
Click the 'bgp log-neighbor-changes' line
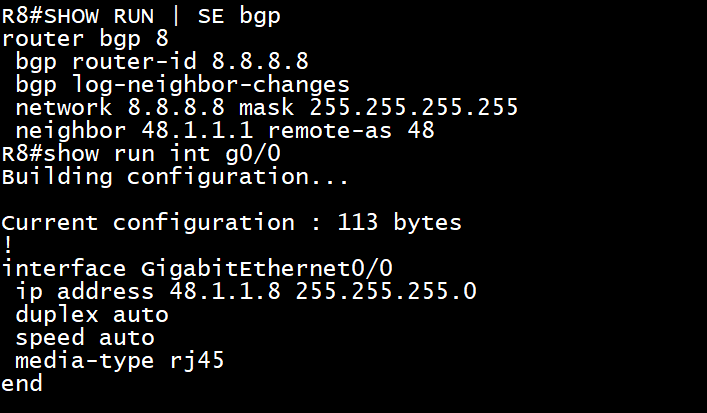(183, 85)
